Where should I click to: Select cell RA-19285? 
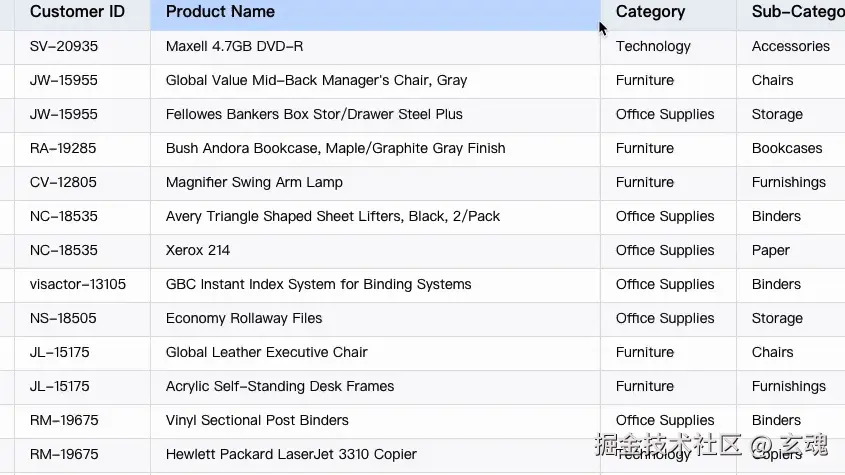pyautogui.click(x=82, y=149)
